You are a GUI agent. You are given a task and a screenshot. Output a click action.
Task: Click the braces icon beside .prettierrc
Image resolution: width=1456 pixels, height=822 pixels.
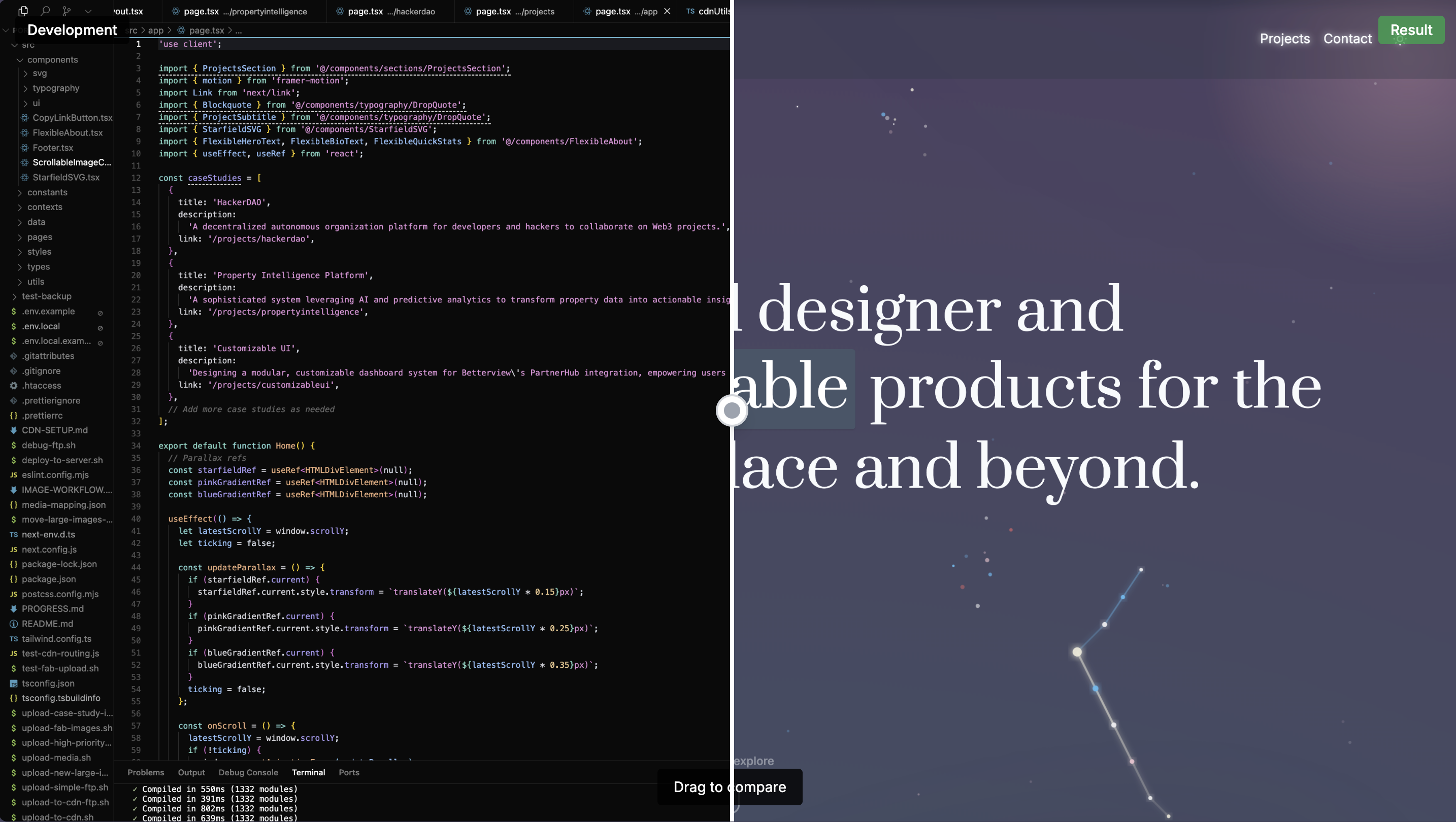point(13,415)
